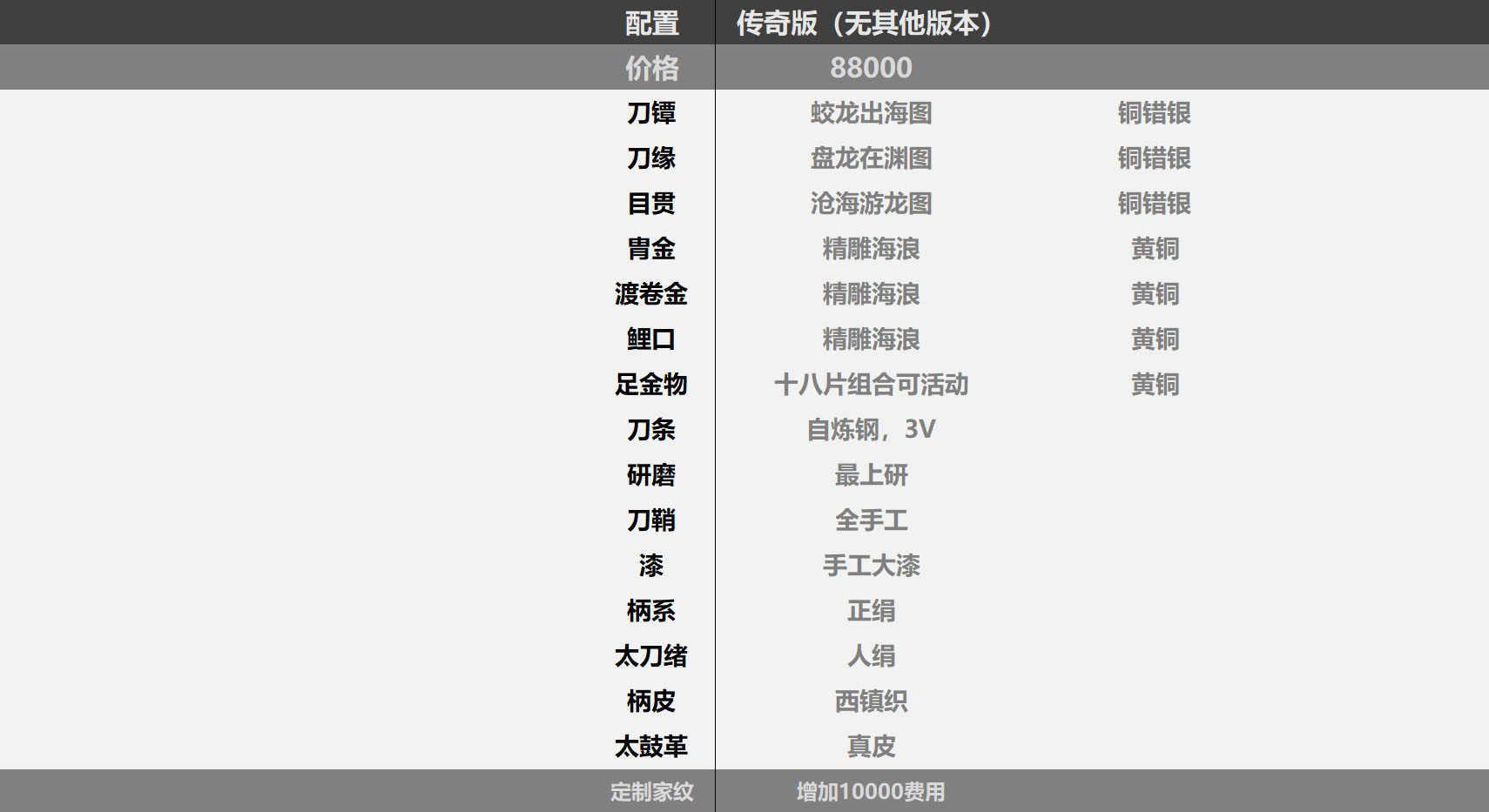This screenshot has width=1489, height=812.
Task: Click the 配置 header label
Action: pos(651,23)
